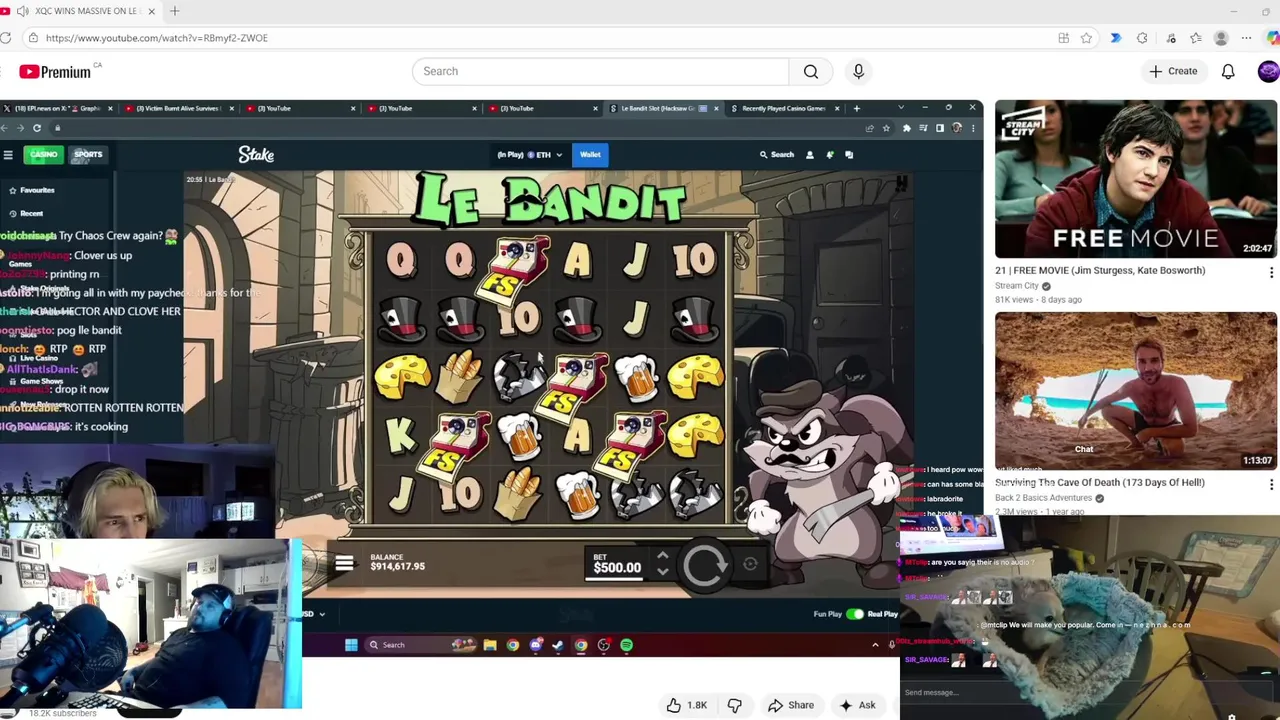Click the Ask button under the video

pyautogui.click(x=858, y=705)
